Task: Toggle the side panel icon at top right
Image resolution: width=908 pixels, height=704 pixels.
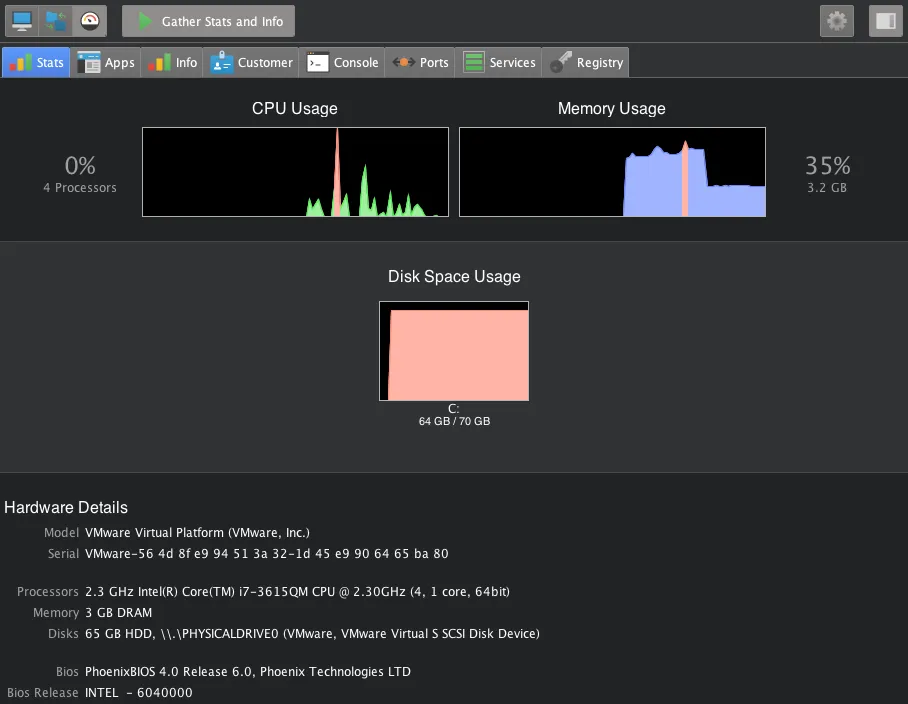Action: tap(884, 20)
